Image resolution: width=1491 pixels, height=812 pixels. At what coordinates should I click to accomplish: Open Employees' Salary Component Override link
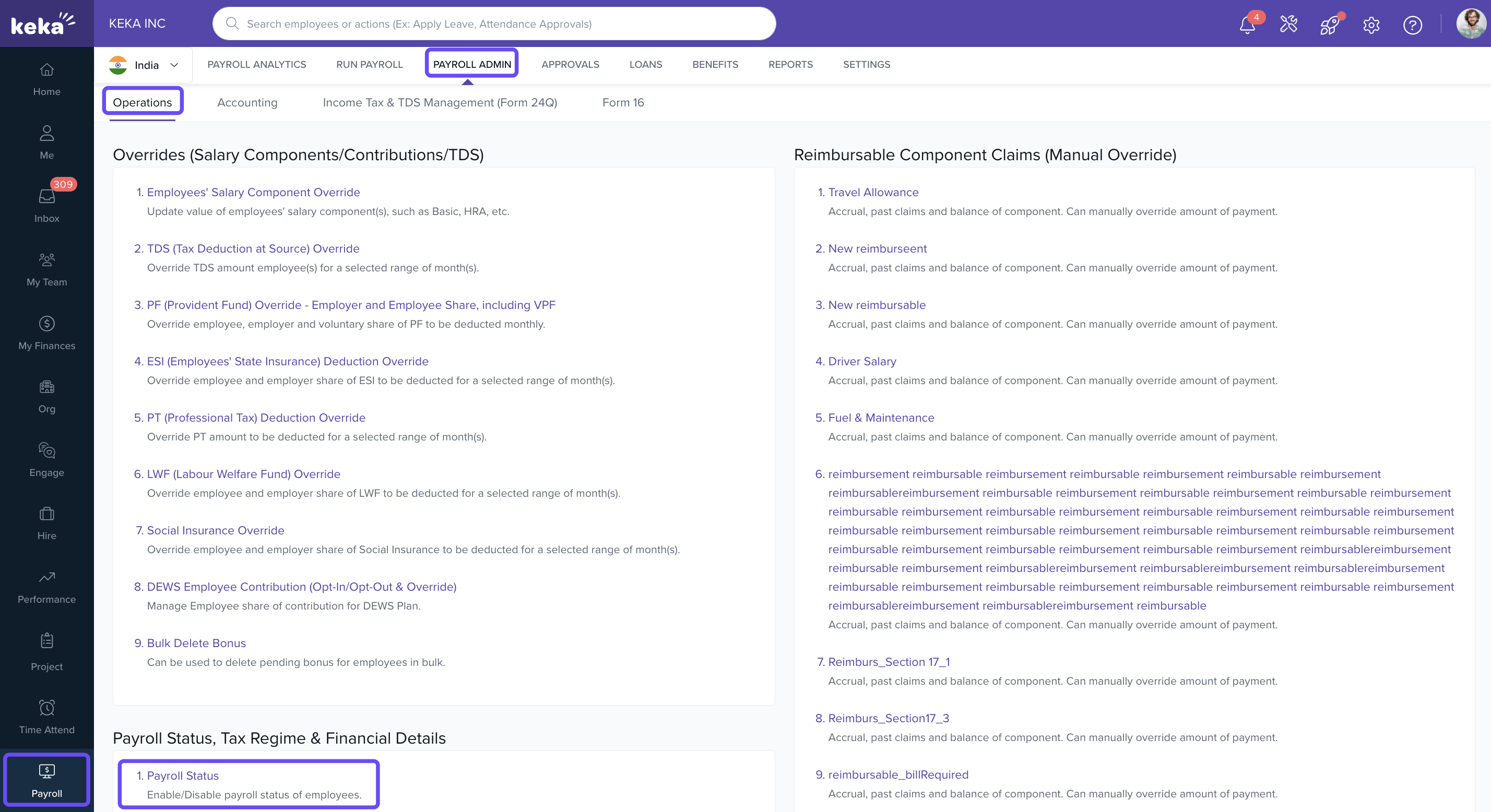click(x=253, y=192)
